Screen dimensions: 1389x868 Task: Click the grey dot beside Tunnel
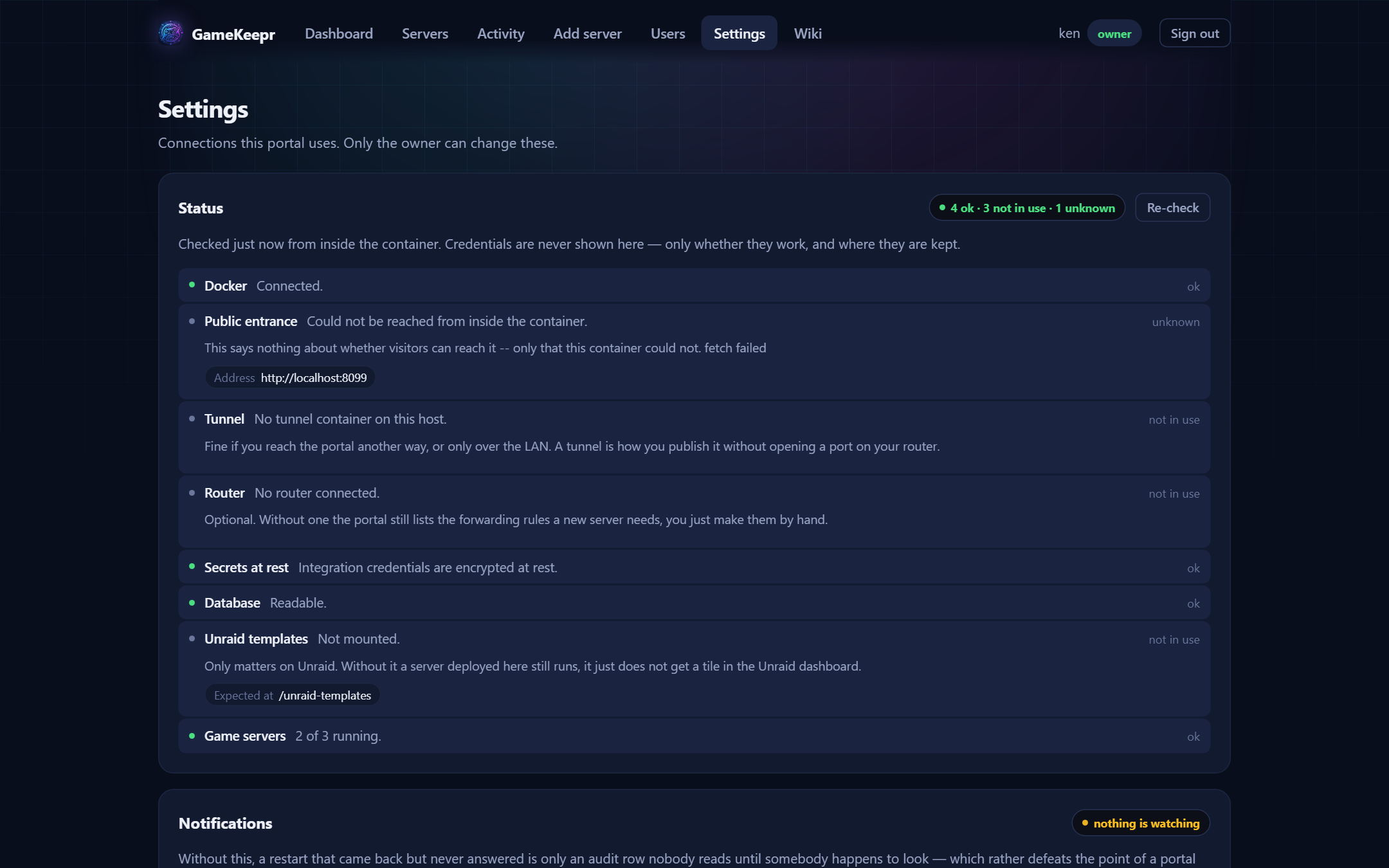click(192, 419)
